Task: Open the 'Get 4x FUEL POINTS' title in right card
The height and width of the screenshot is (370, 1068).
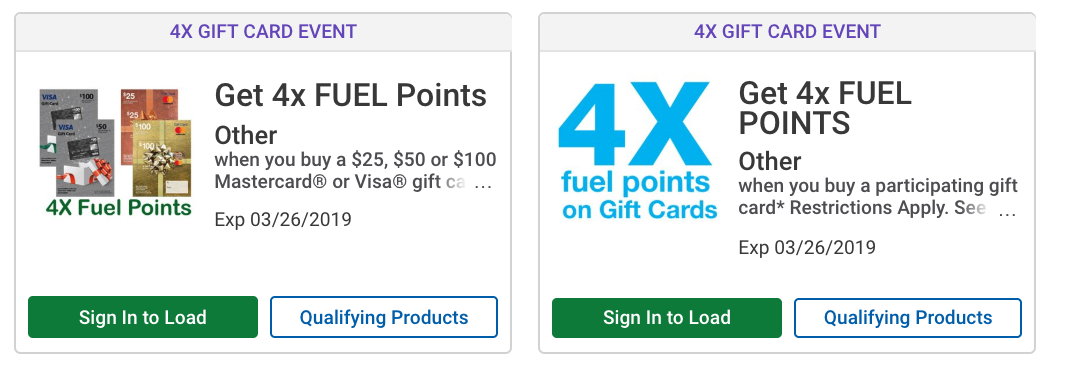Action: tap(825, 108)
